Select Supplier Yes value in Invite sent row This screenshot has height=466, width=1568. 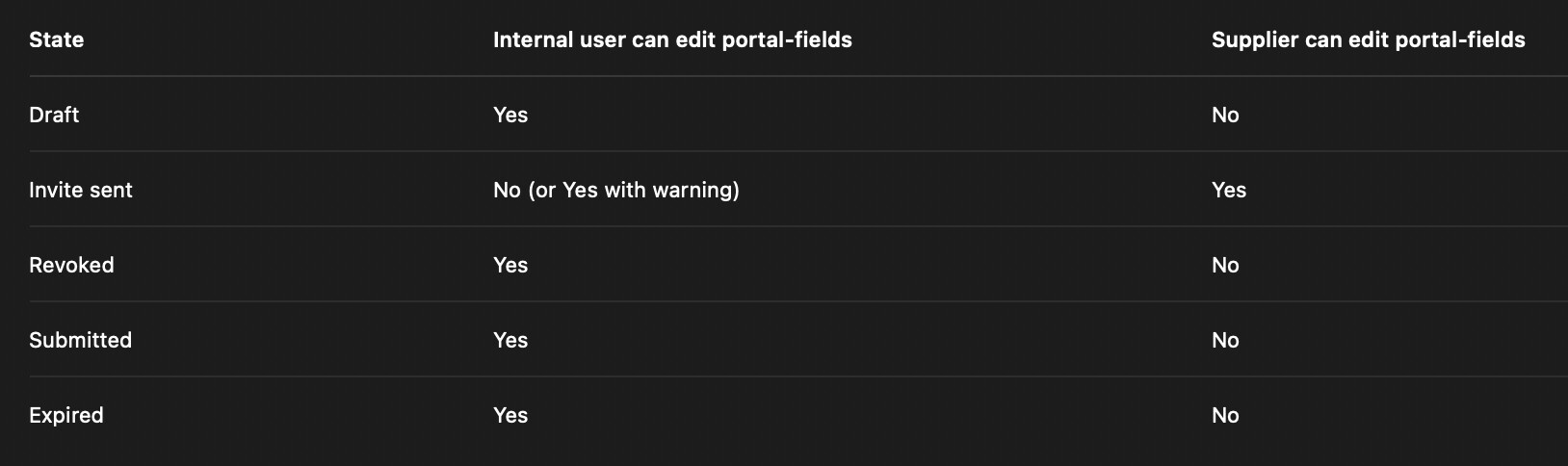[1229, 190]
